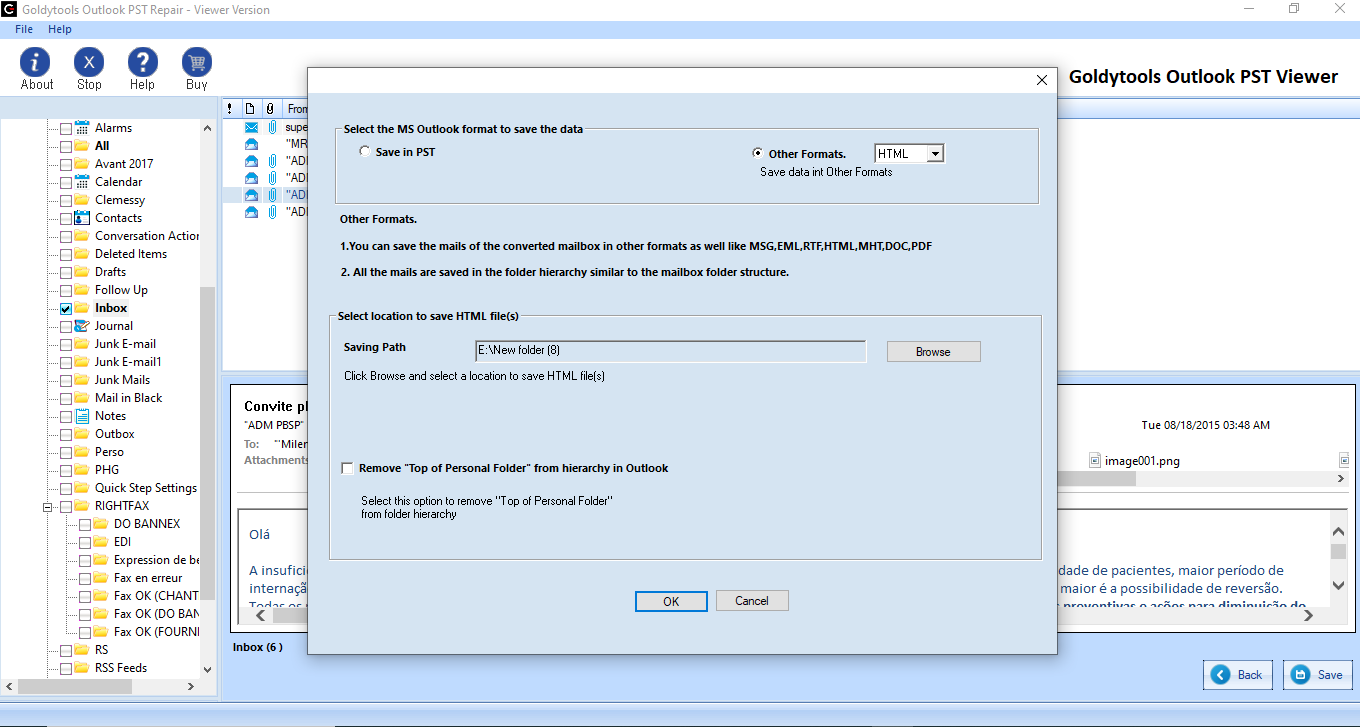The width and height of the screenshot is (1360, 727).
Task: Click the Cancel button
Action: [752, 601]
